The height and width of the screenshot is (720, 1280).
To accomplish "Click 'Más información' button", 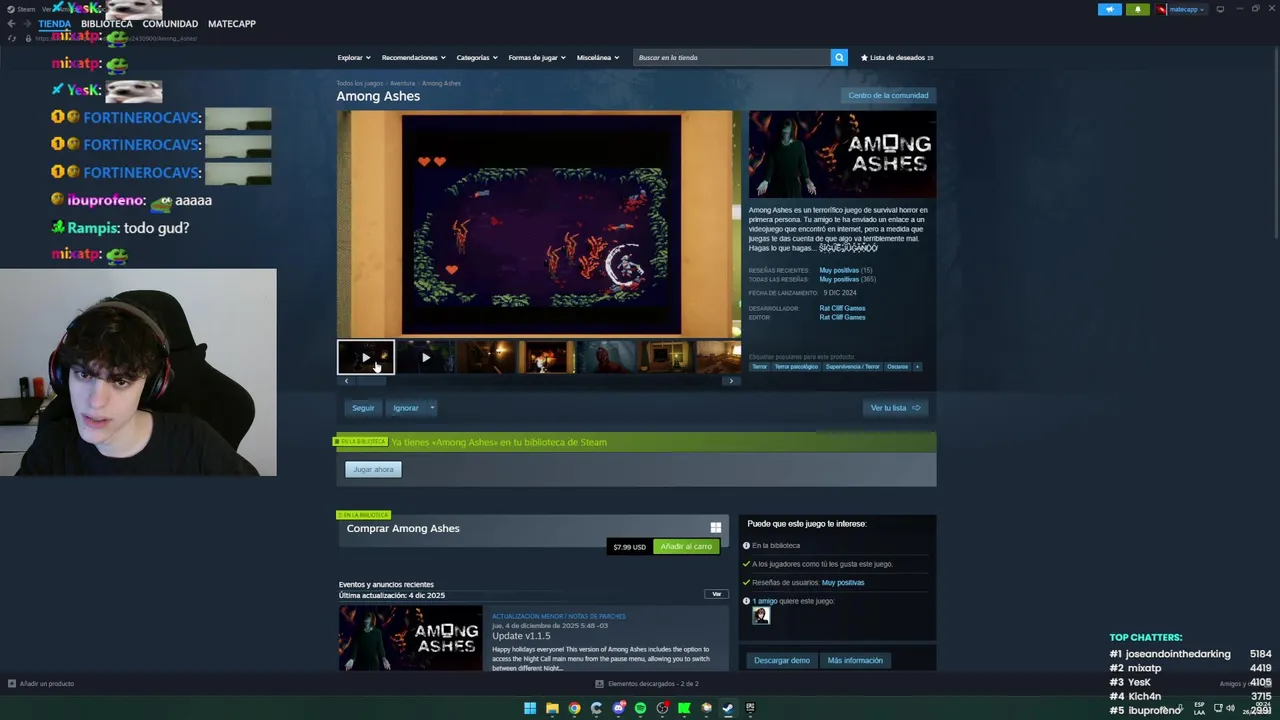I will coord(855,660).
